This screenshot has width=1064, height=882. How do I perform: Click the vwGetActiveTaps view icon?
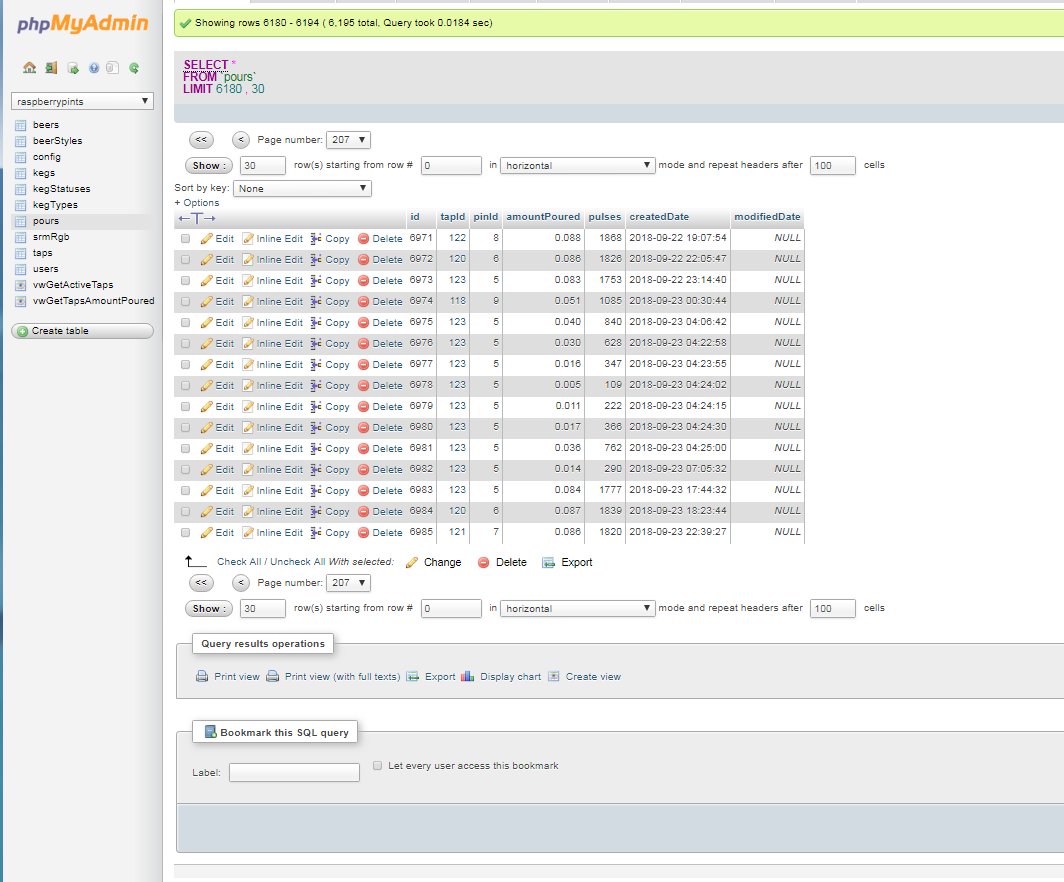pyautogui.click(x=20, y=285)
